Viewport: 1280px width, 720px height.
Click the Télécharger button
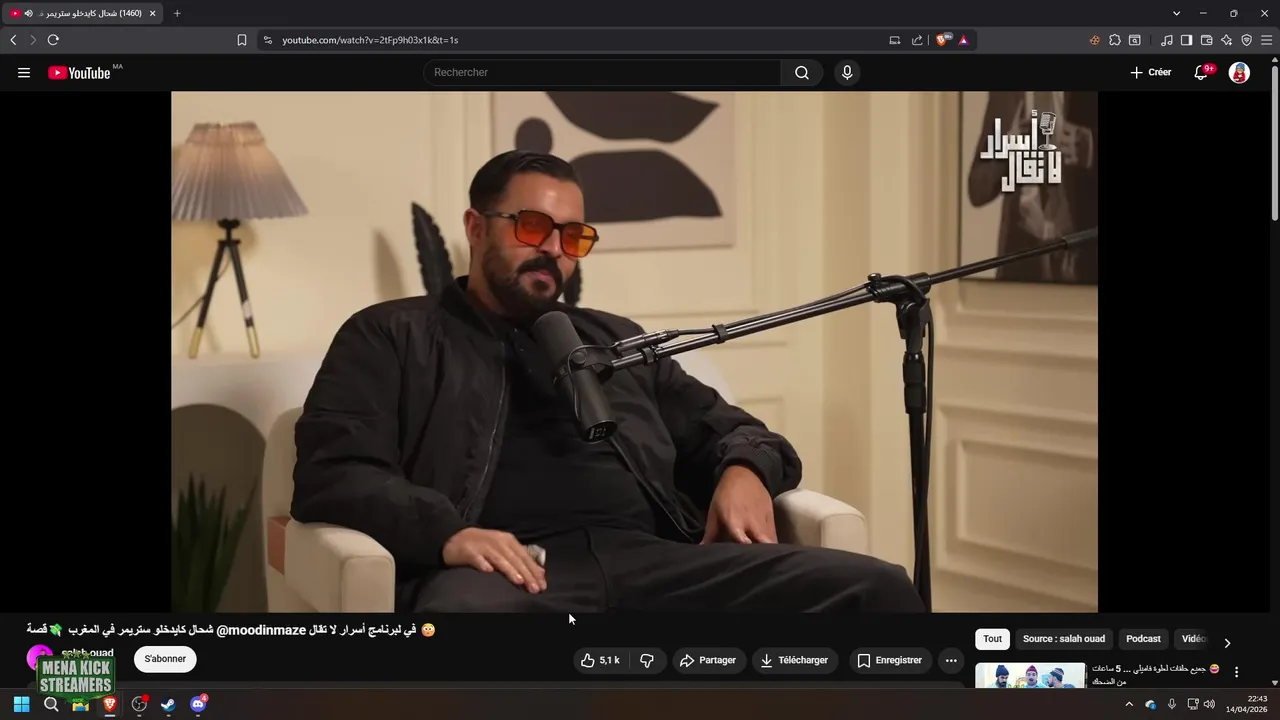pyautogui.click(x=794, y=660)
